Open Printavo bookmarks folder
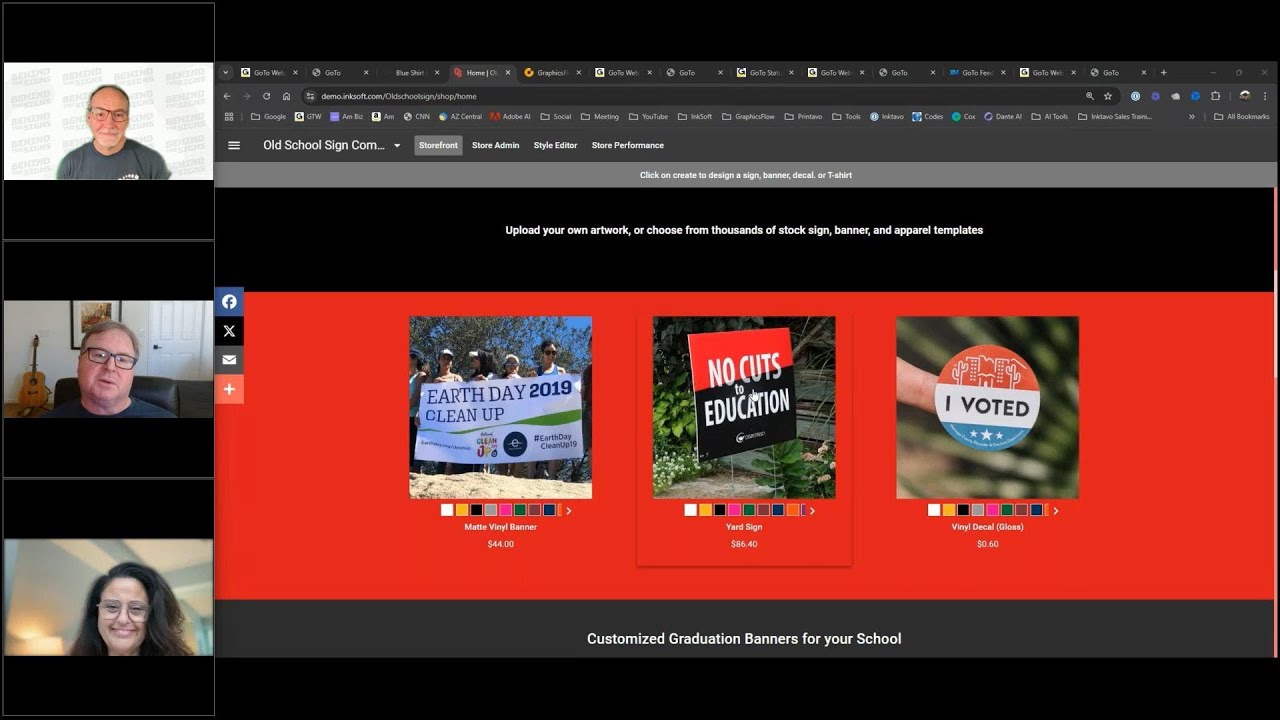Viewport: 1280px width, 720px height. click(802, 116)
